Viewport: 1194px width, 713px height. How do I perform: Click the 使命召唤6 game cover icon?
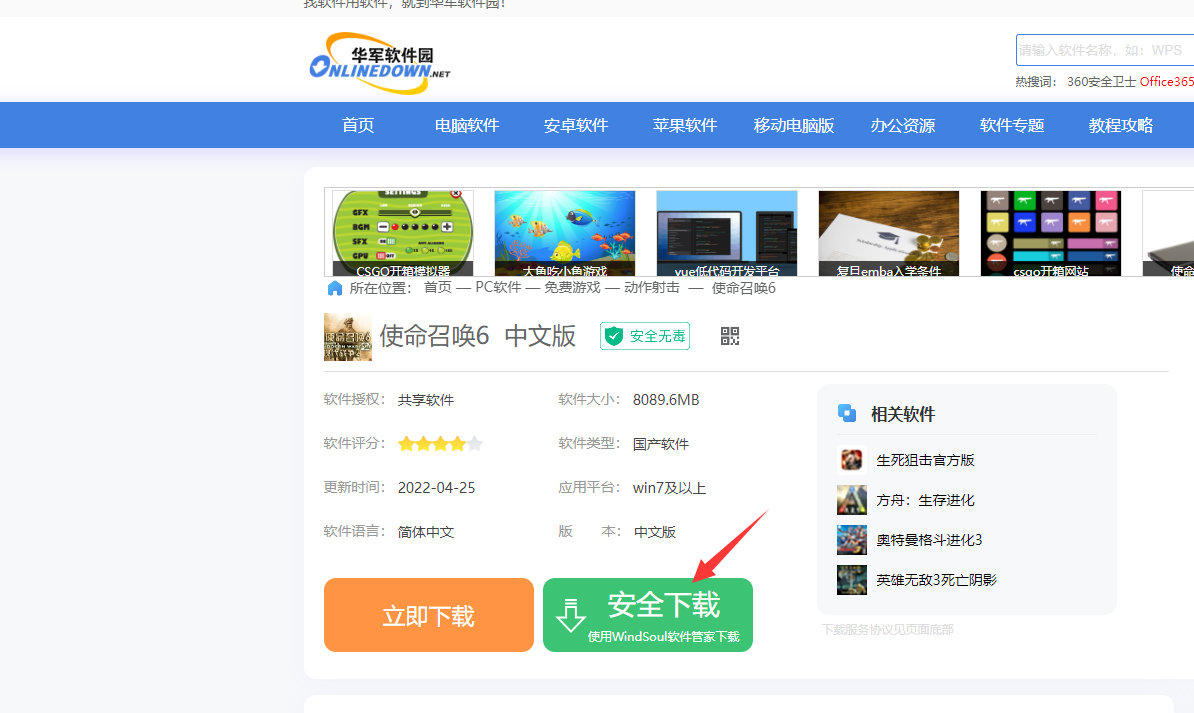coord(347,336)
